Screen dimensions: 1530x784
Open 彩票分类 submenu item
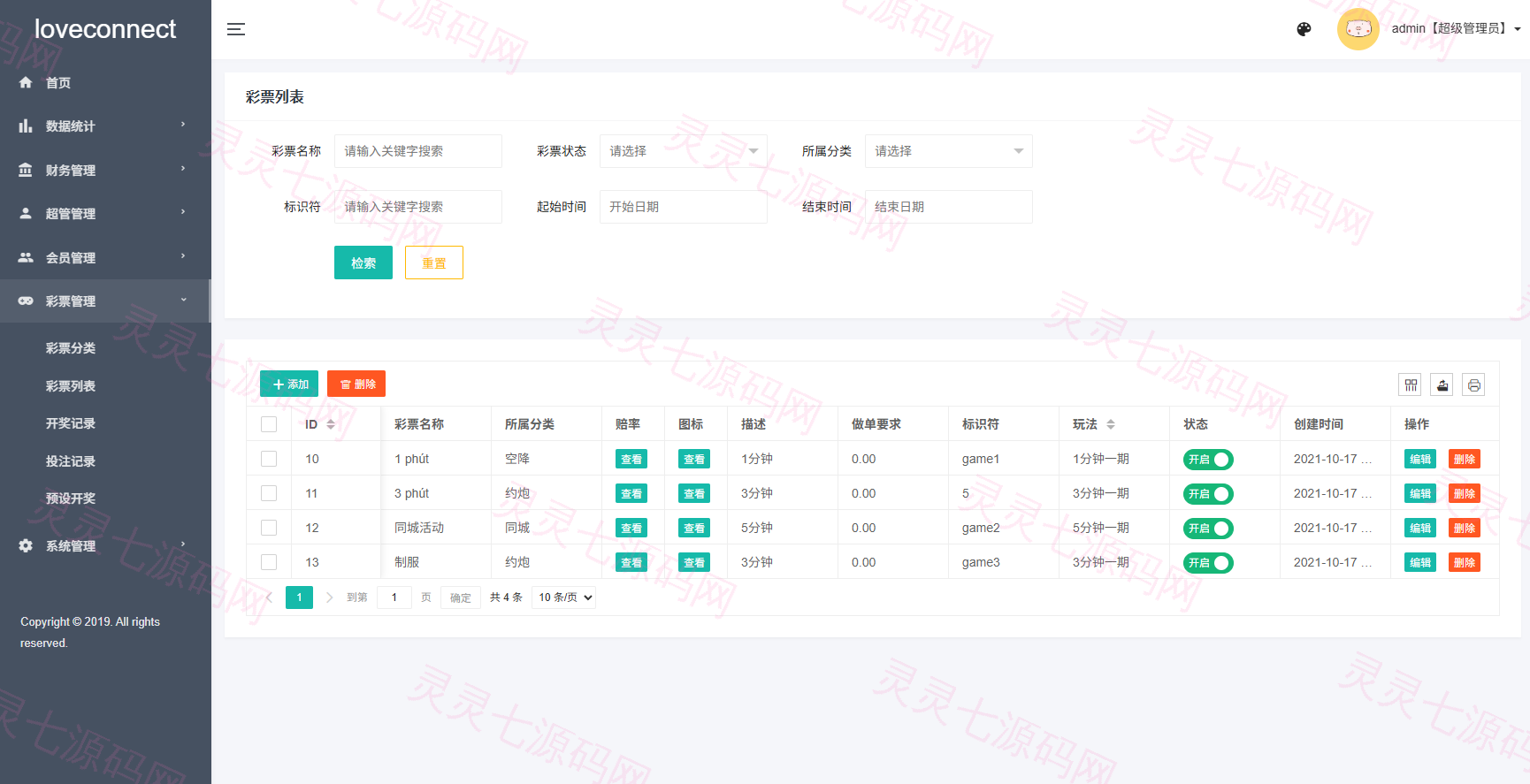coord(71,348)
